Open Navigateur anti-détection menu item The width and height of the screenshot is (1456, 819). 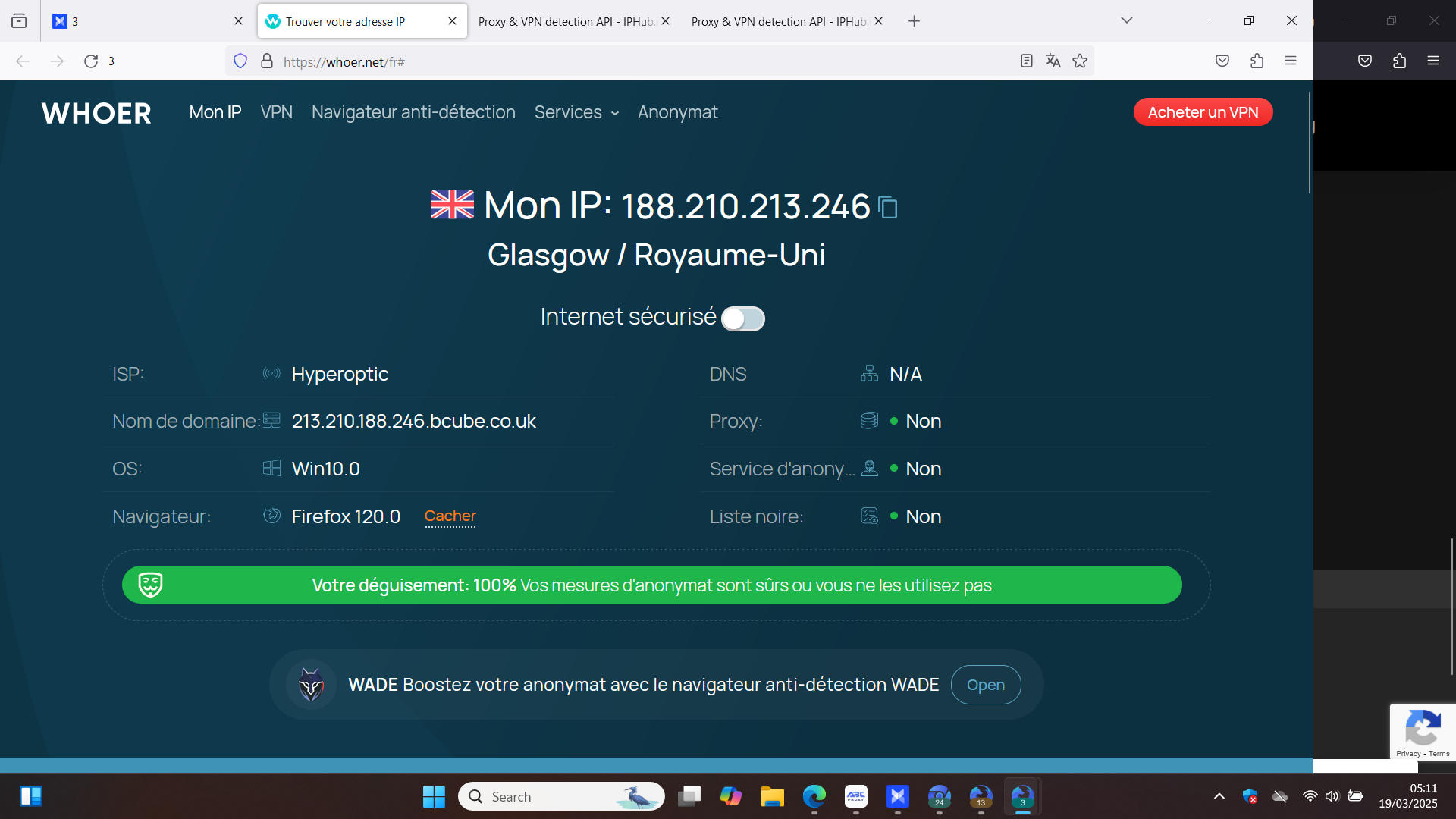click(413, 112)
